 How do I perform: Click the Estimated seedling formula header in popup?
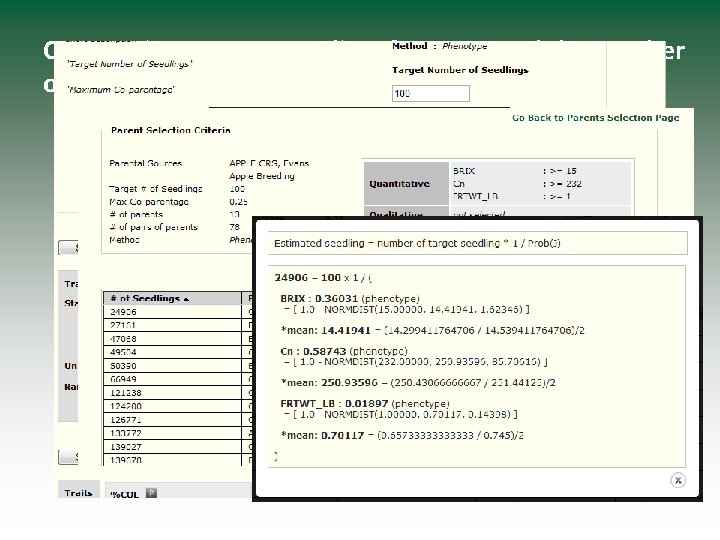point(478,243)
